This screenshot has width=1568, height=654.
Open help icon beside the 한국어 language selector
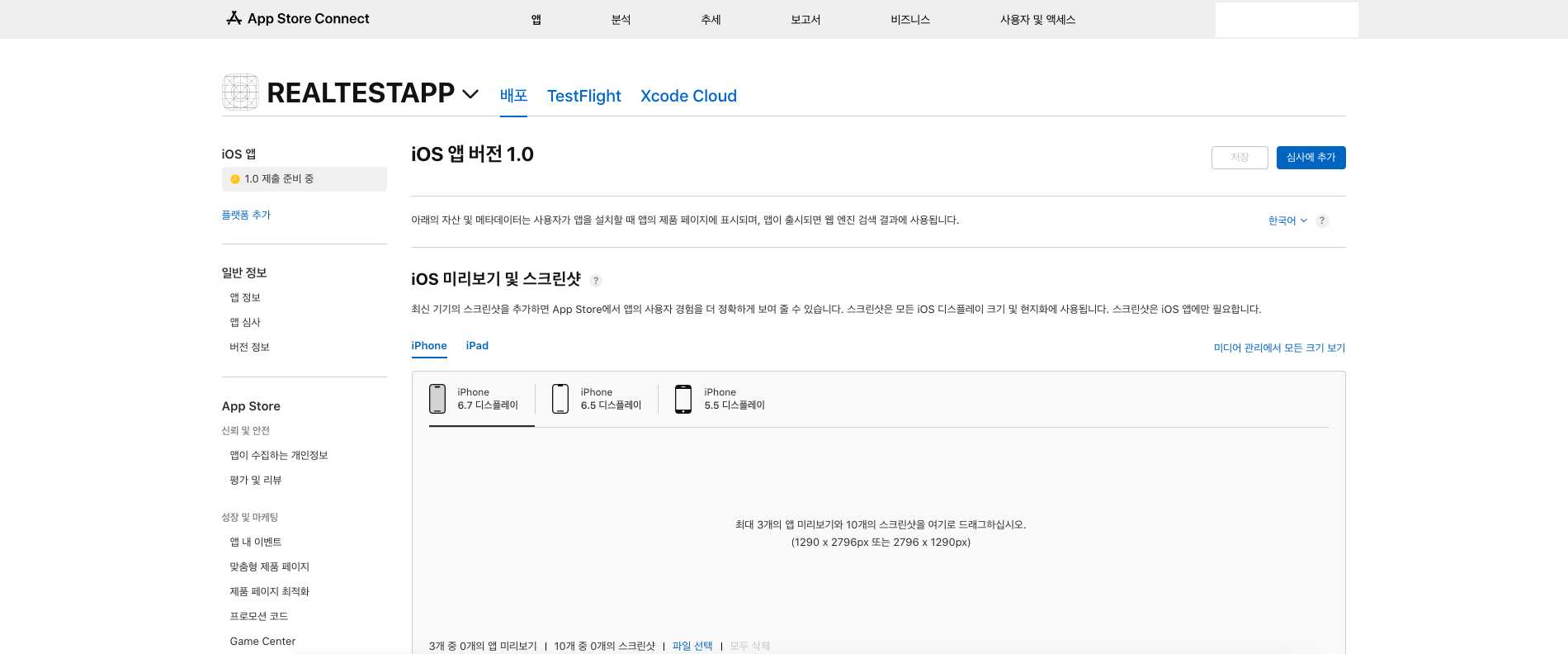(x=1322, y=220)
